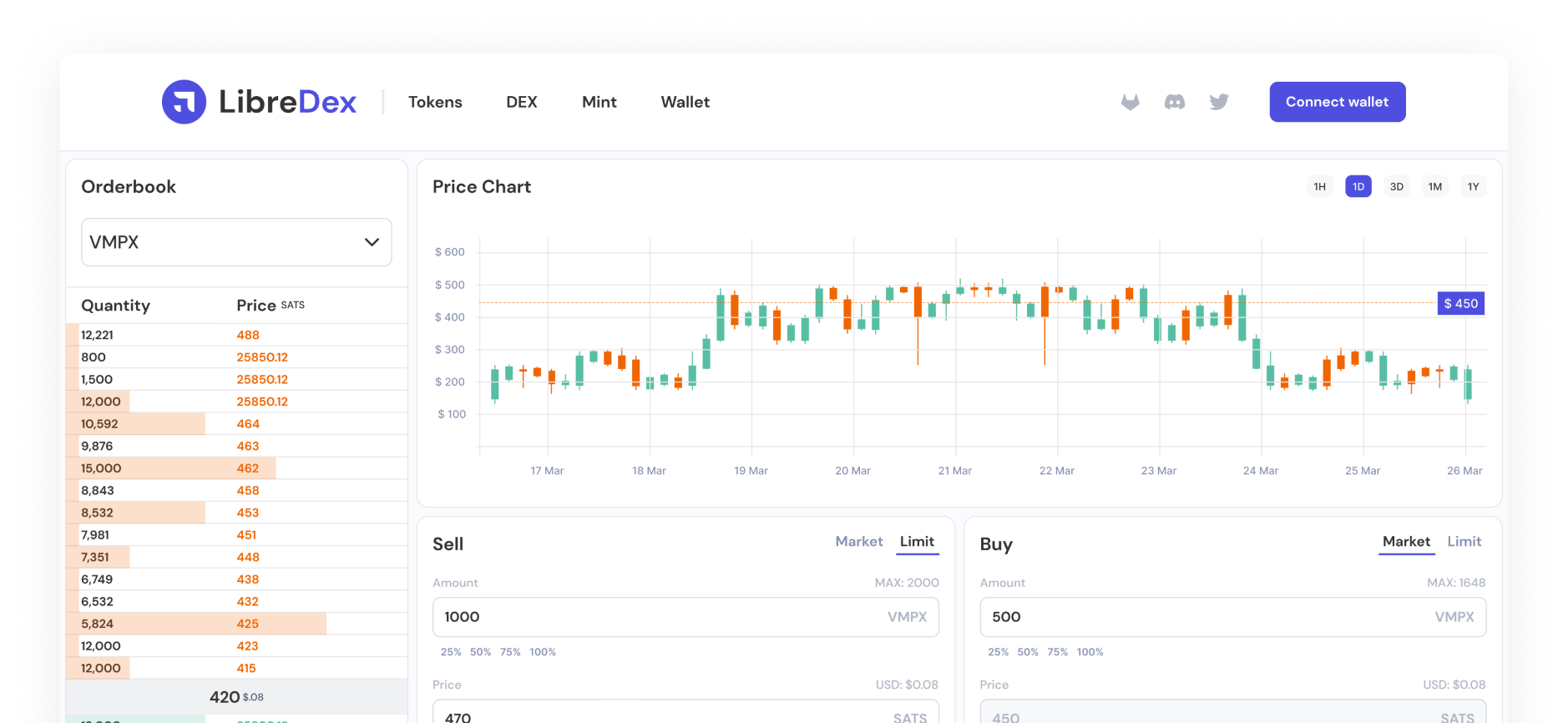The image size is (1568, 723).
Task: Set Sell amount to 50%
Action: pos(480,652)
